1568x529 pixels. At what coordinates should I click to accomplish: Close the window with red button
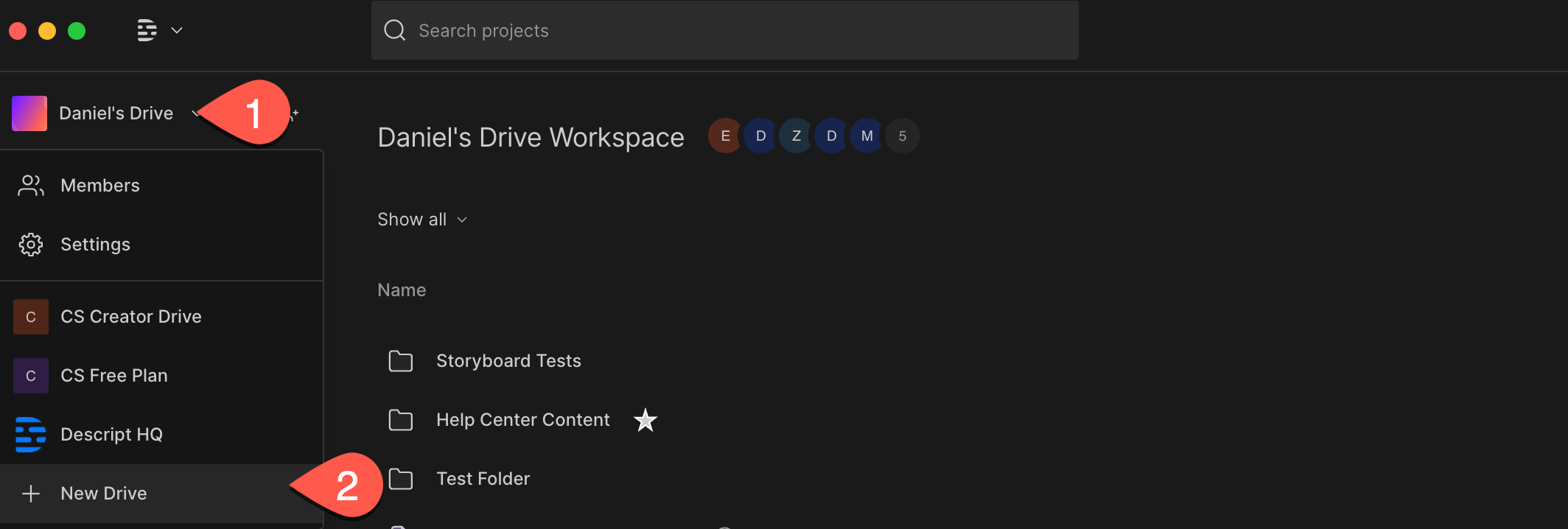coord(18,31)
